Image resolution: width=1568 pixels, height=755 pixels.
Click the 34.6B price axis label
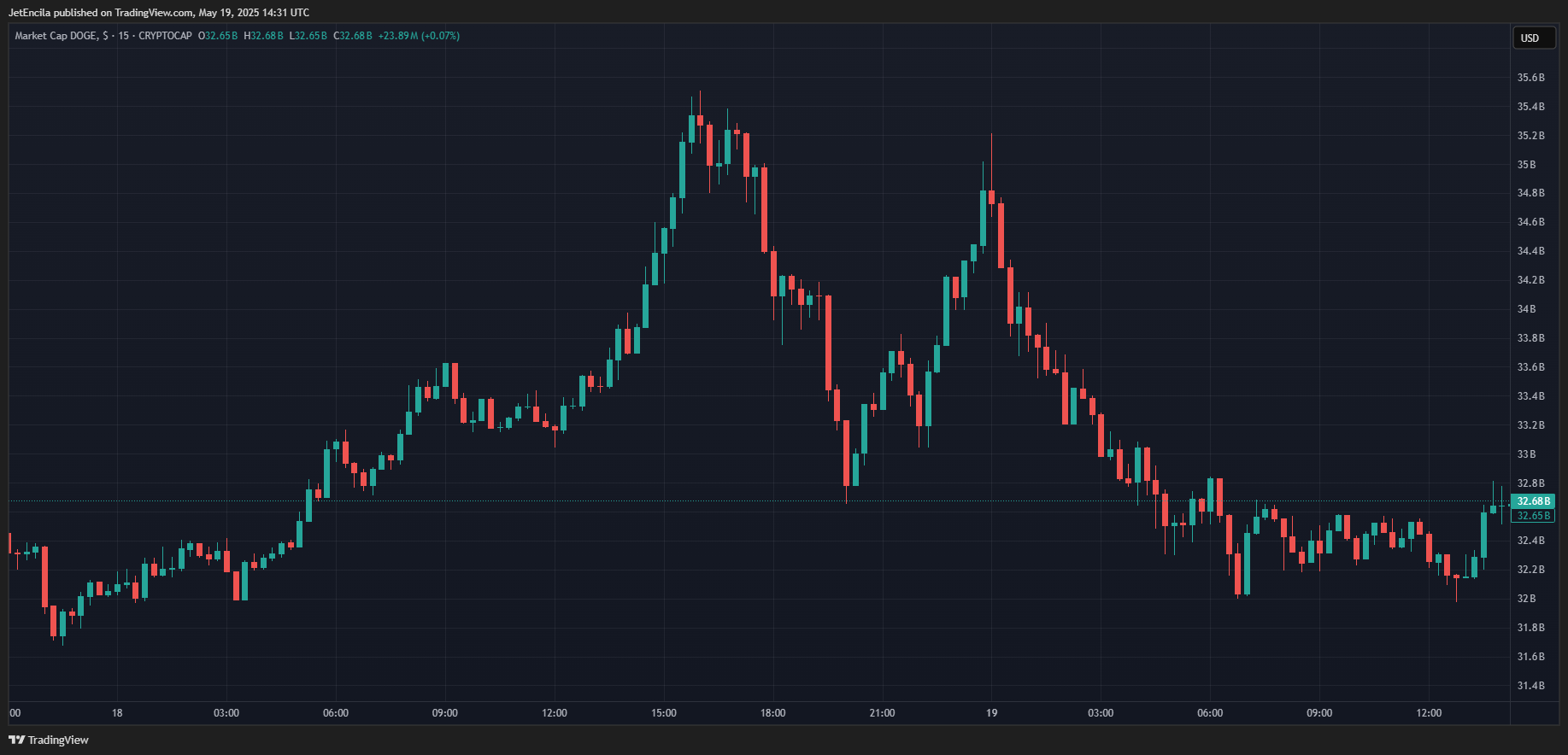click(x=1530, y=222)
